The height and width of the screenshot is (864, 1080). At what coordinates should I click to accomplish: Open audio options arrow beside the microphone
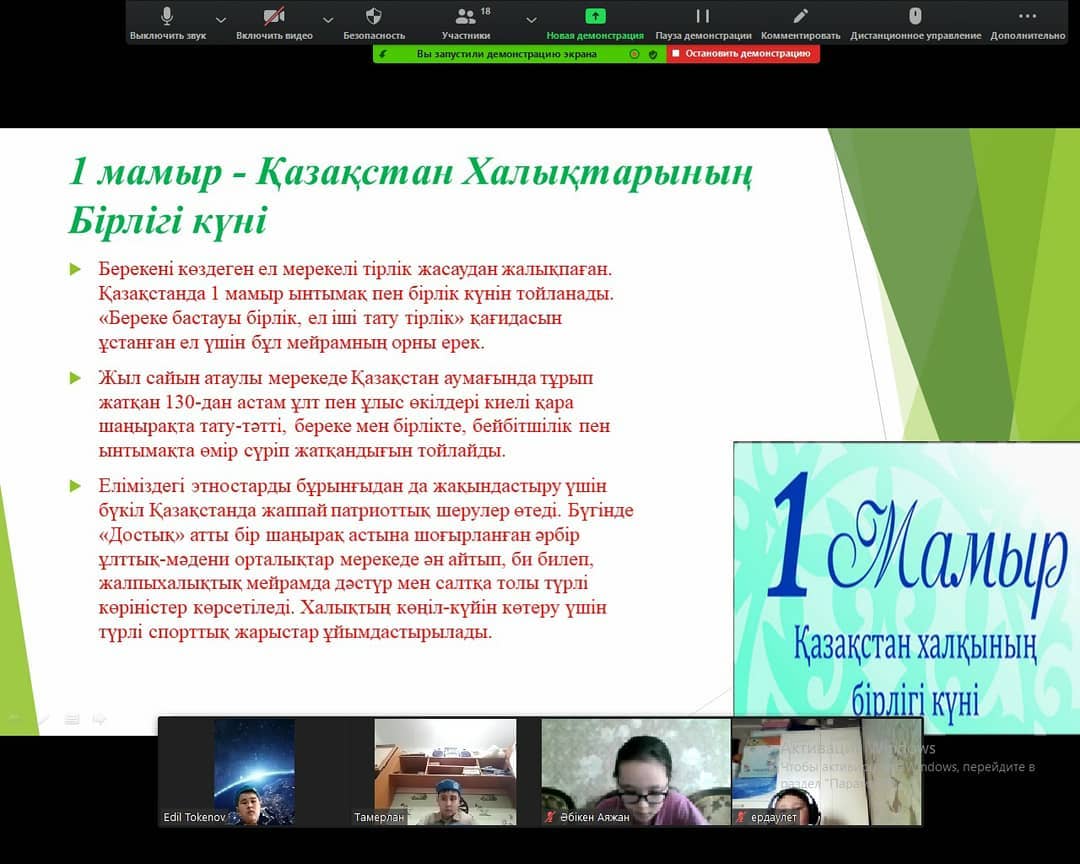tap(220, 20)
